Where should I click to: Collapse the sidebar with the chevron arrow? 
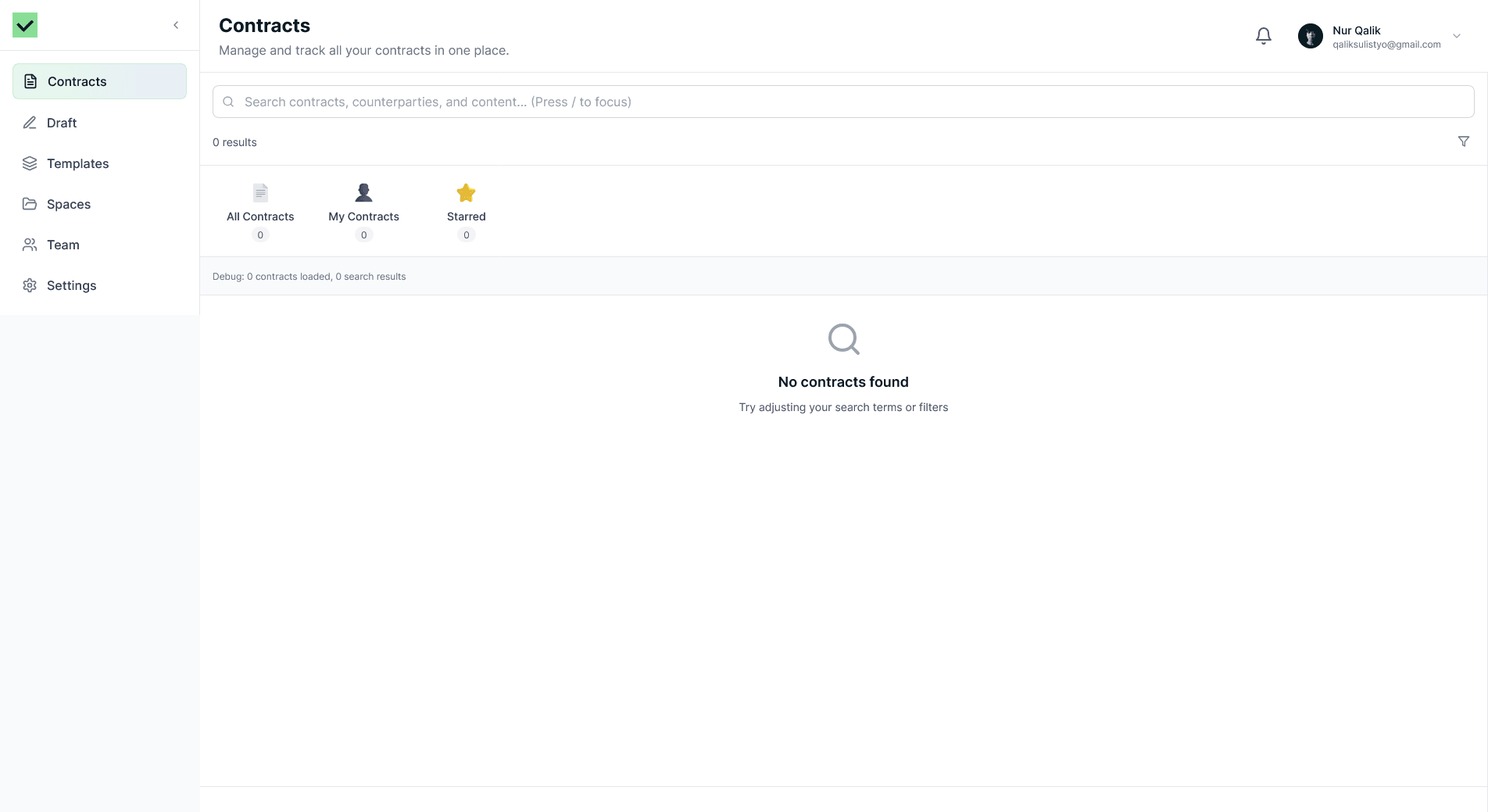(176, 25)
